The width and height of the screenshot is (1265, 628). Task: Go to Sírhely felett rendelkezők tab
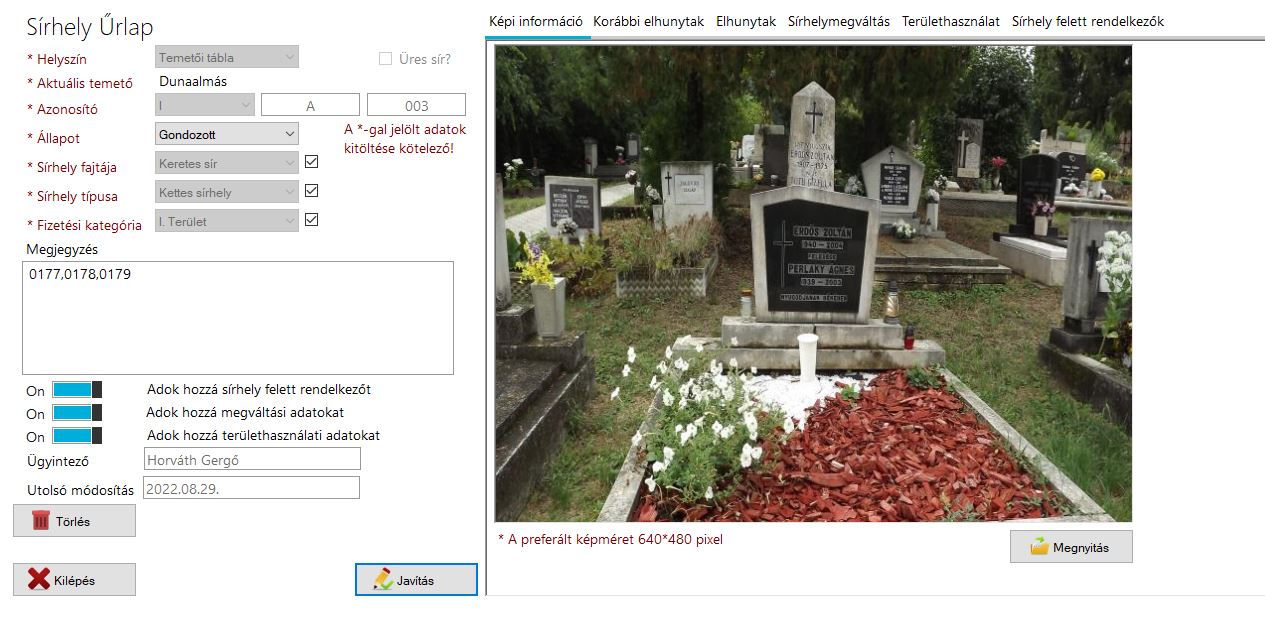tap(1087, 21)
